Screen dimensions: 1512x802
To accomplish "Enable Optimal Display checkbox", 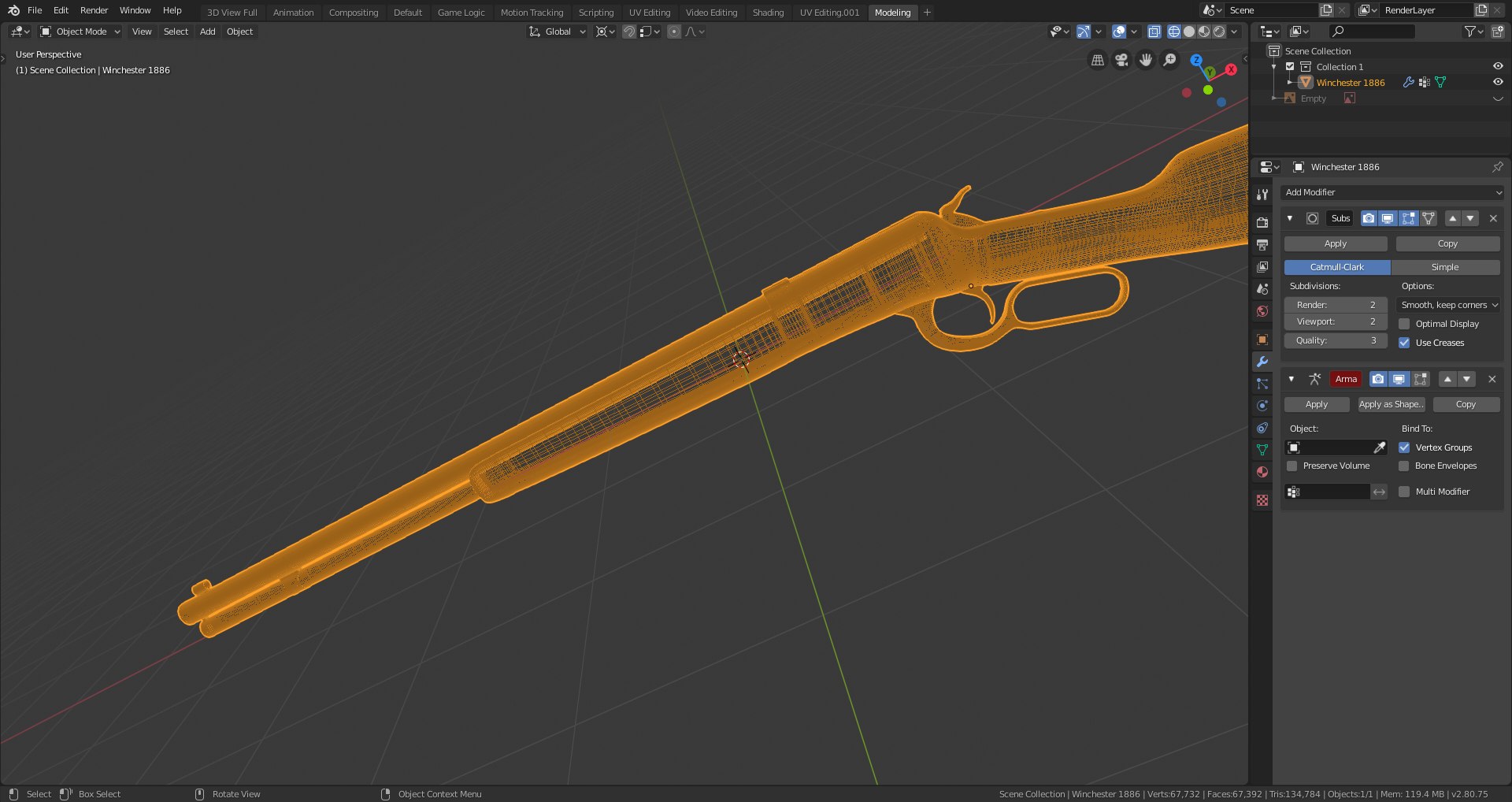I will pyautogui.click(x=1404, y=324).
